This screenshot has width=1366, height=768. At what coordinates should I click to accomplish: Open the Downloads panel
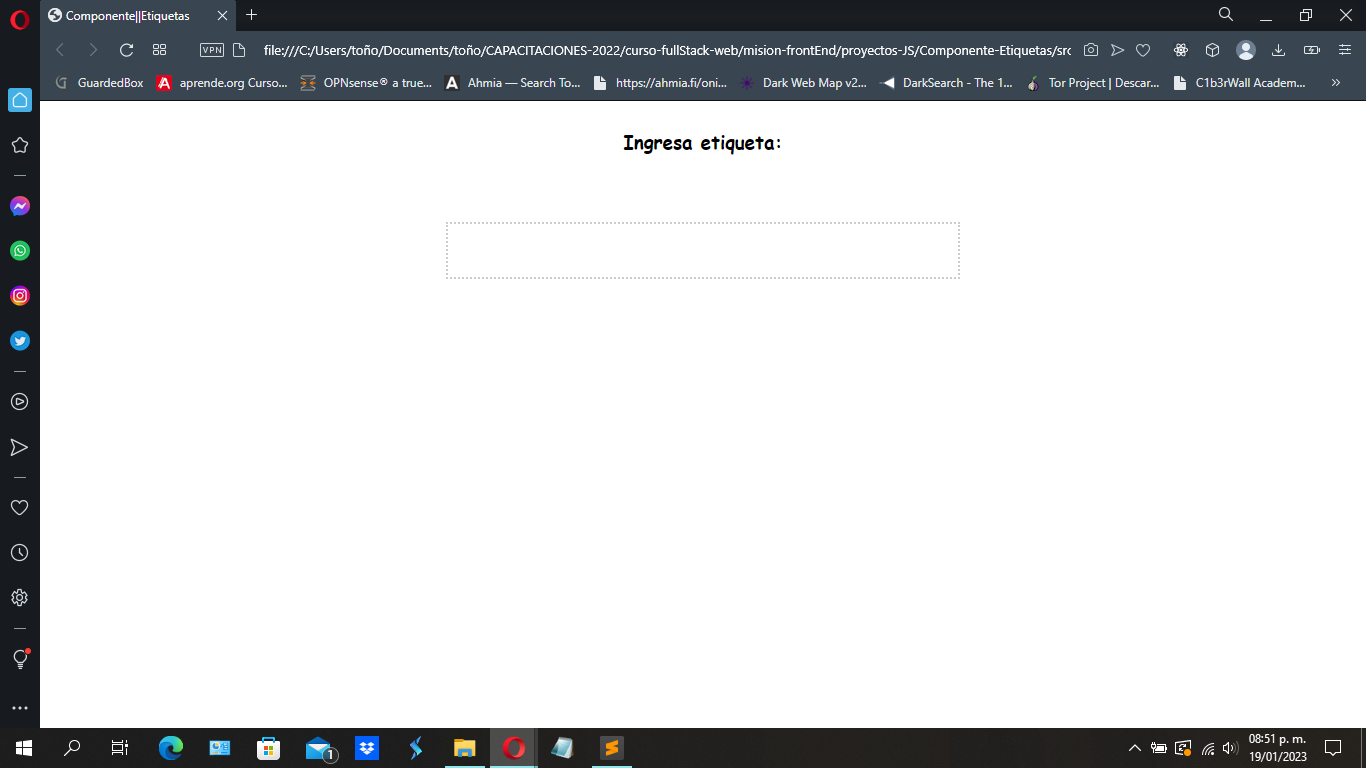tap(1279, 50)
